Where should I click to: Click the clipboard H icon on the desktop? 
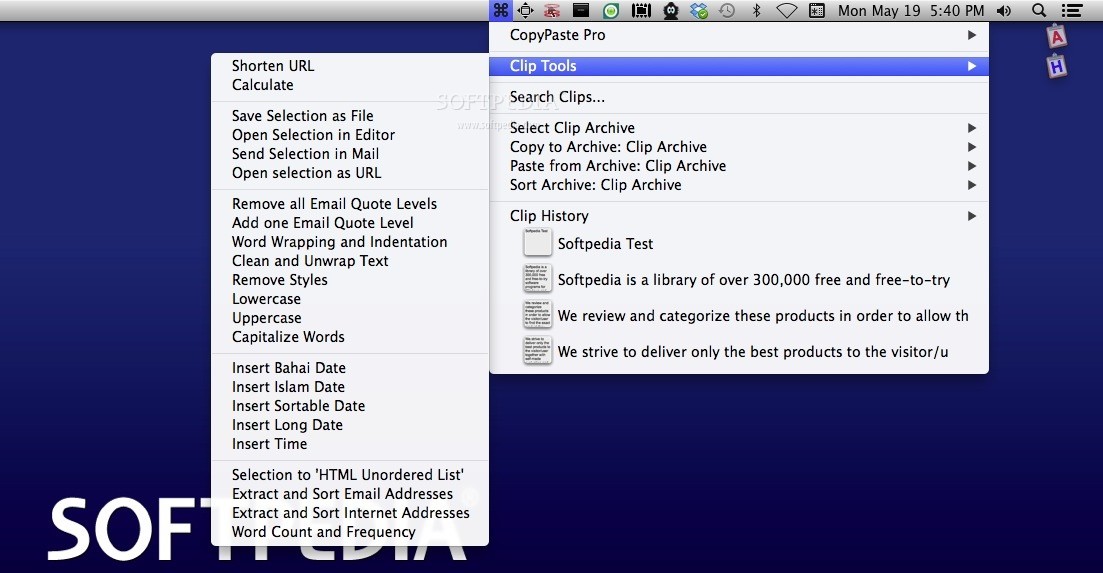(1057, 67)
